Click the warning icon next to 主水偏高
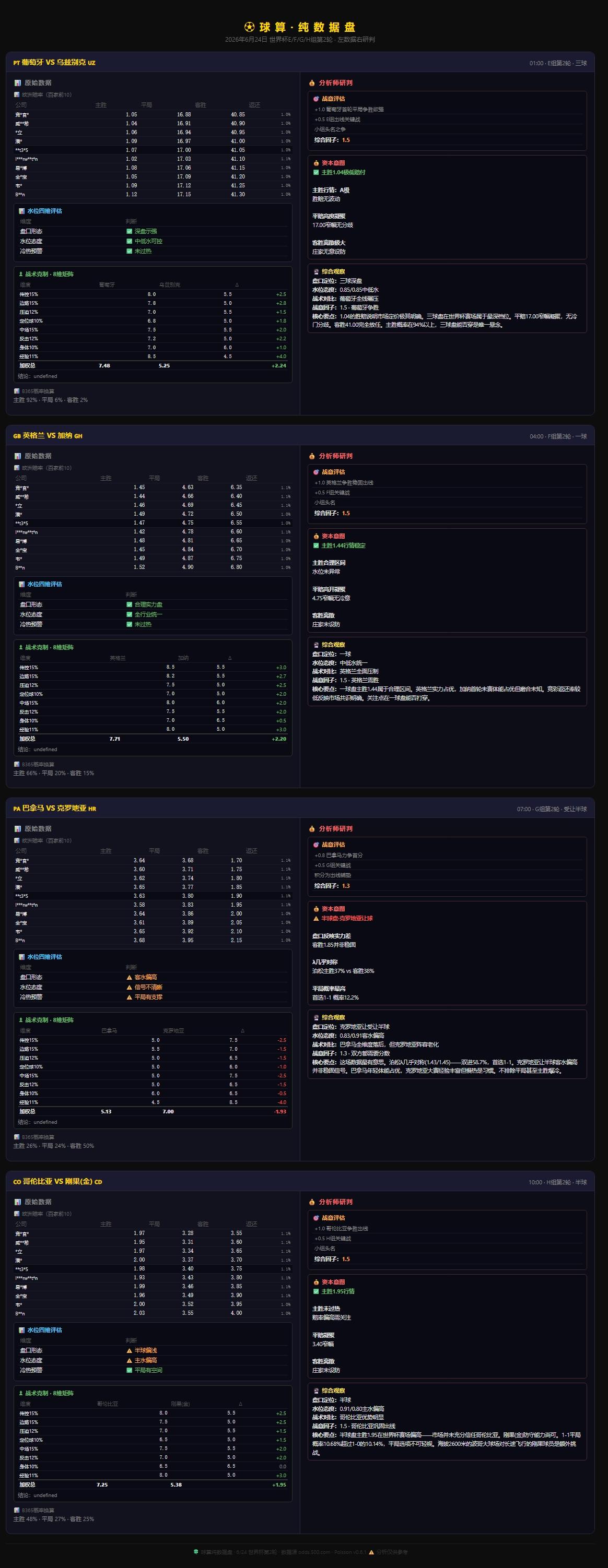 pos(129,1360)
